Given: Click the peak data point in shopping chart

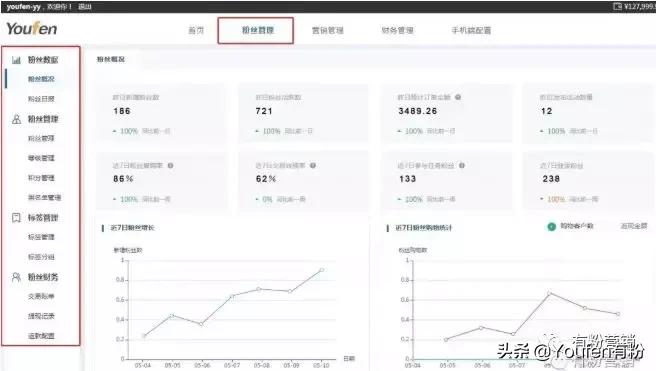Looking at the screenshot, I should (550, 294).
